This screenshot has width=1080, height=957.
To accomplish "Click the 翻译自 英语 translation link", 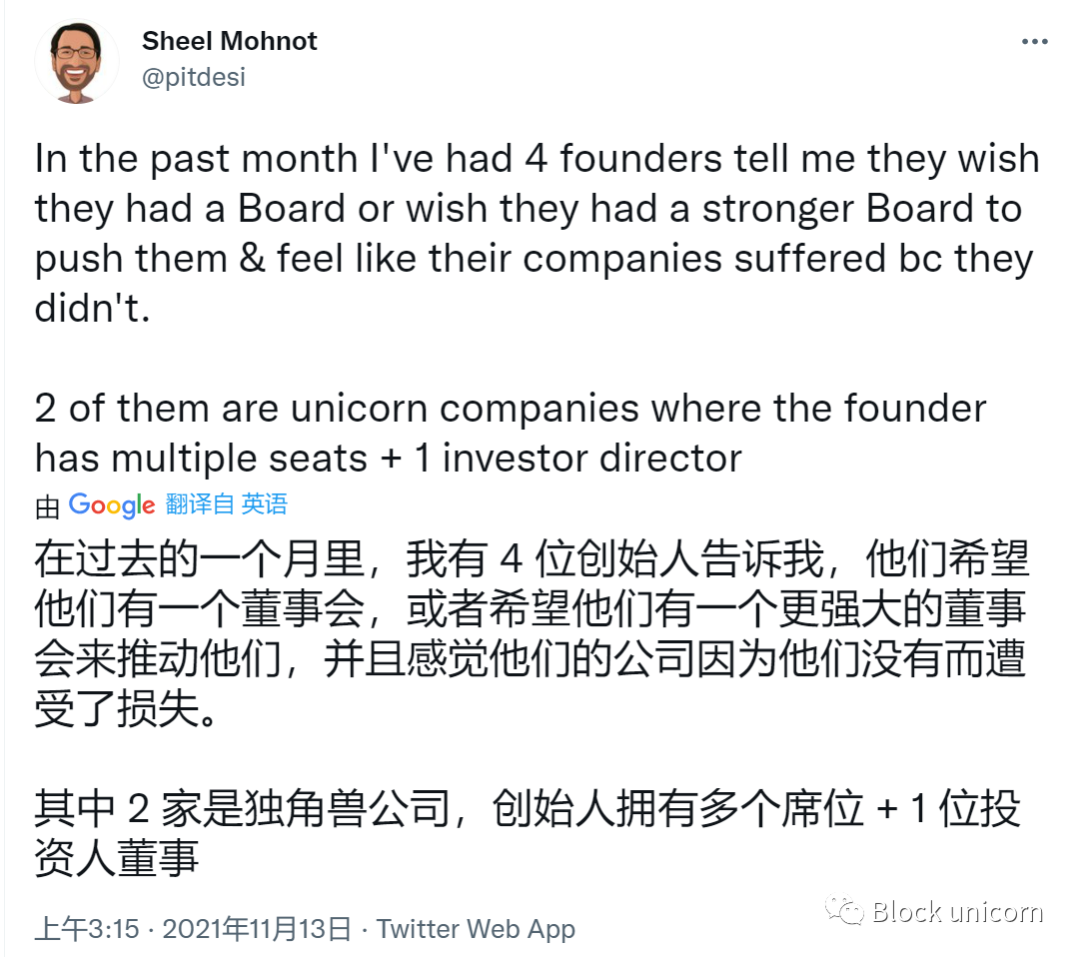I will 227,504.
